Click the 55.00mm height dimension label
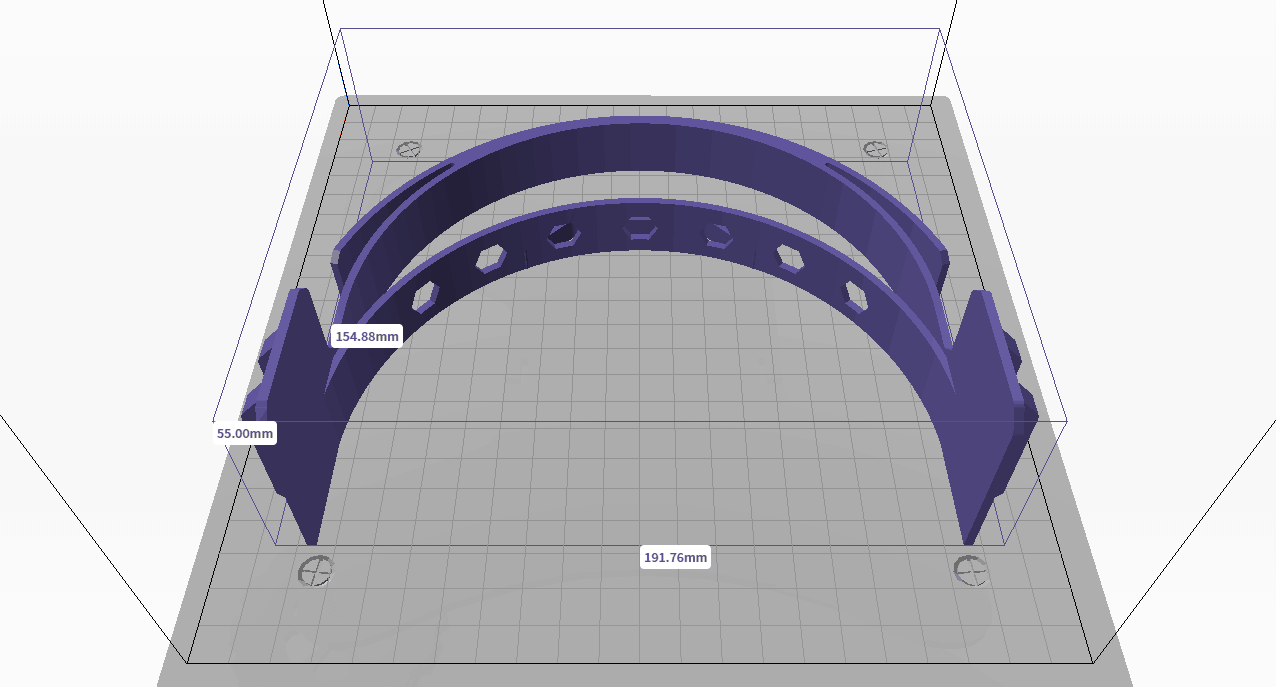 tap(245, 433)
